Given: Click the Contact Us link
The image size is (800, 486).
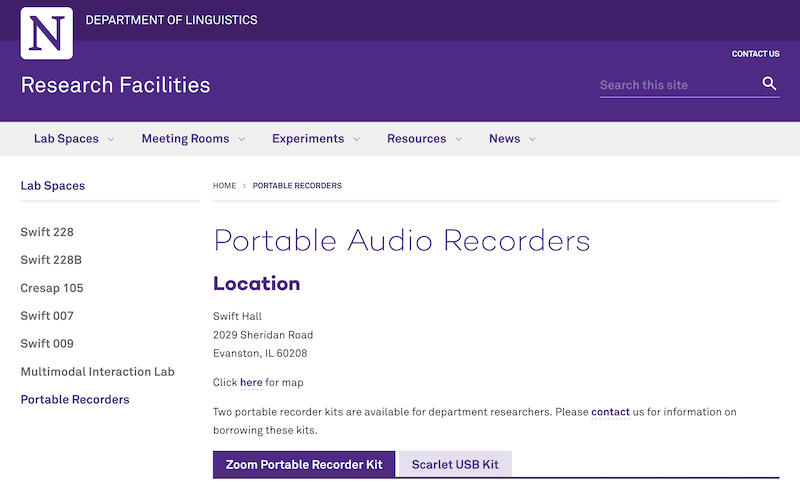Looking at the screenshot, I should click(x=756, y=54).
